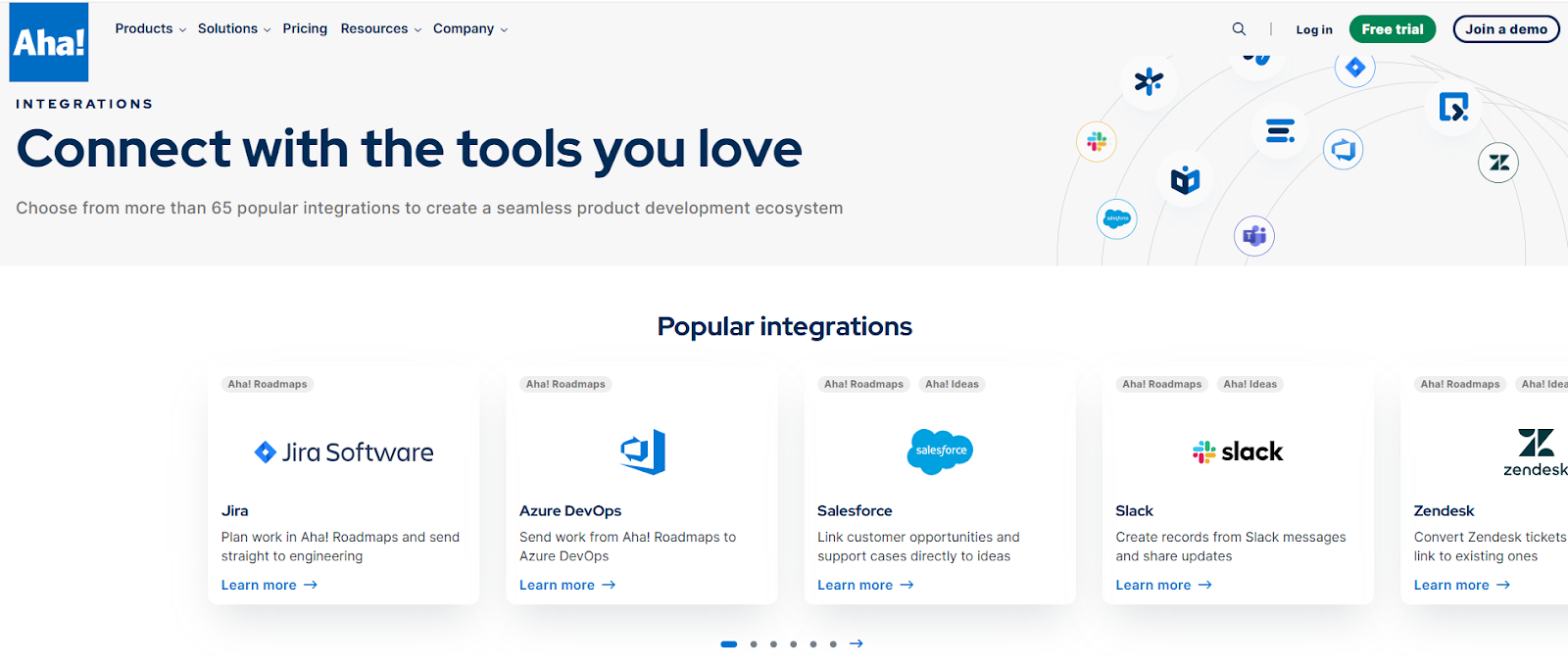Click the Azure DevOps card title
The height and width of the screenshot is (665, 1568).
click(x=570, y=511)
